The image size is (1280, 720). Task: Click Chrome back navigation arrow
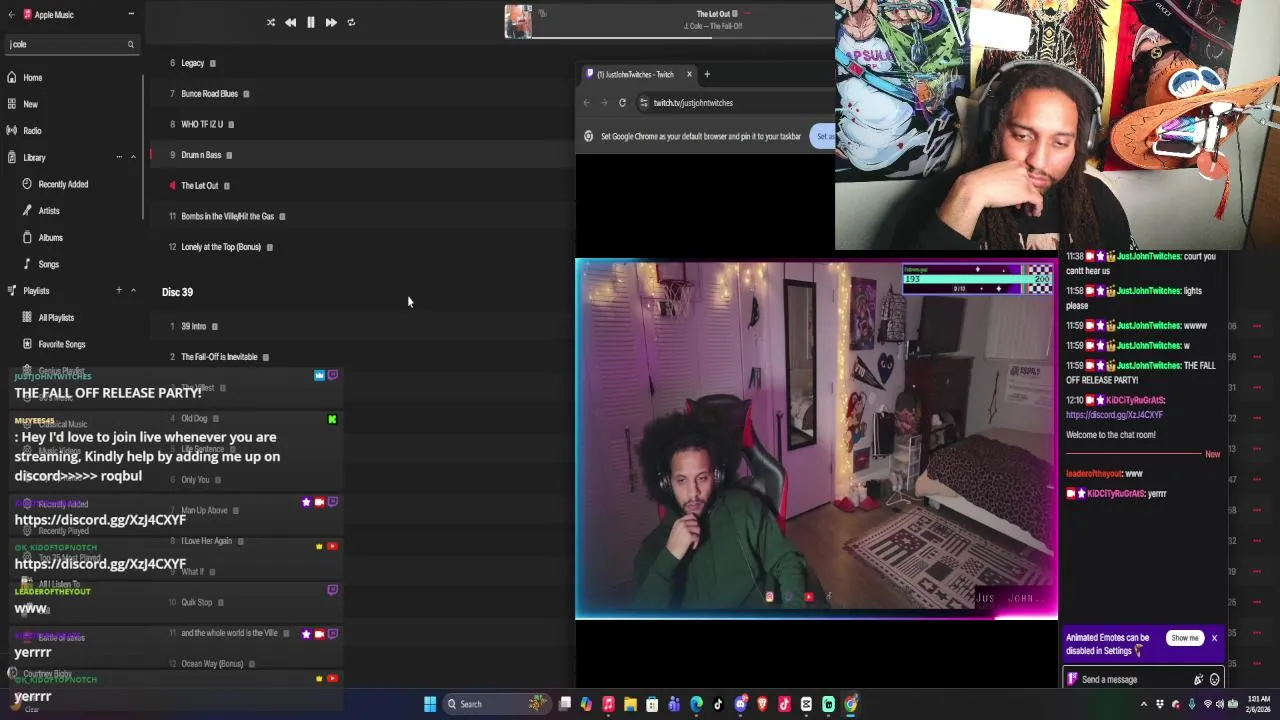coord(587,103)
